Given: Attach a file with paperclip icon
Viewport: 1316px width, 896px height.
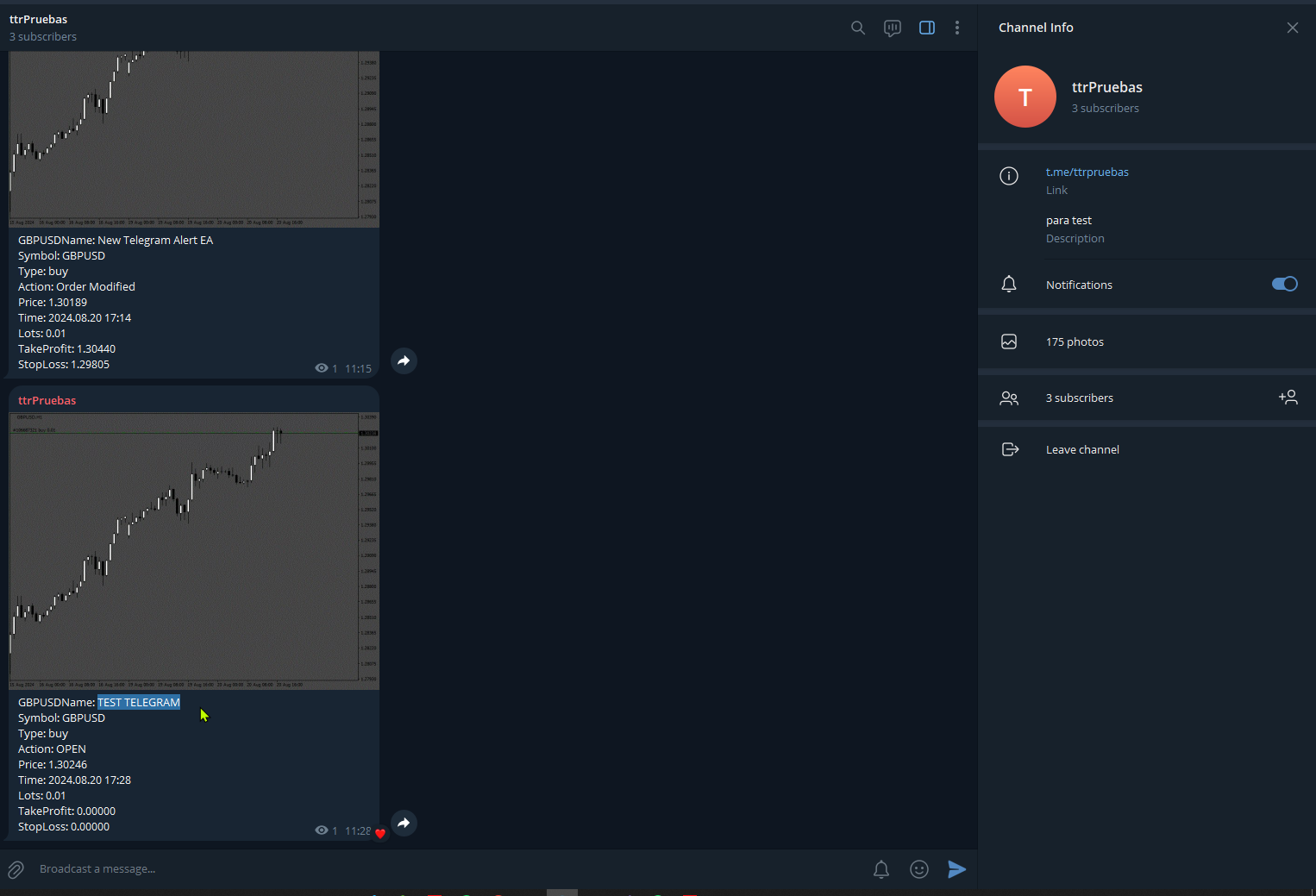Looking at the screenshot, I should (x=16, y=869).
